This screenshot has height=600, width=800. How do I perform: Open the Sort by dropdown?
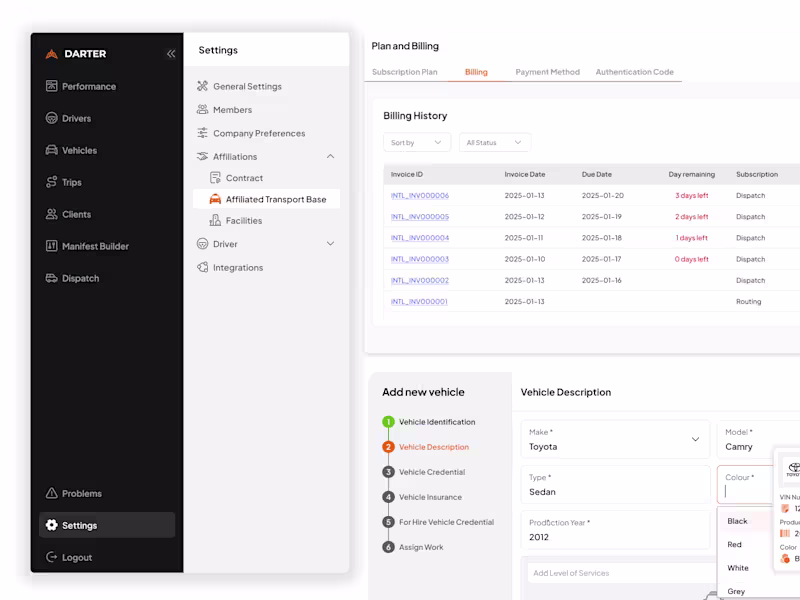click(416, 142)
